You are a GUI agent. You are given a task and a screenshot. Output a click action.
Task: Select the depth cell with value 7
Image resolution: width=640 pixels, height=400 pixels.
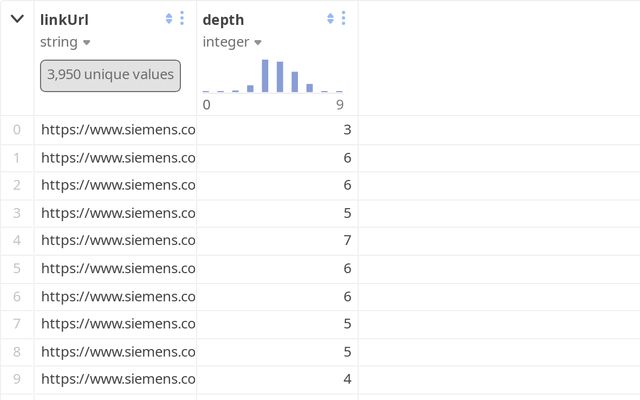[x=276, y=241]
